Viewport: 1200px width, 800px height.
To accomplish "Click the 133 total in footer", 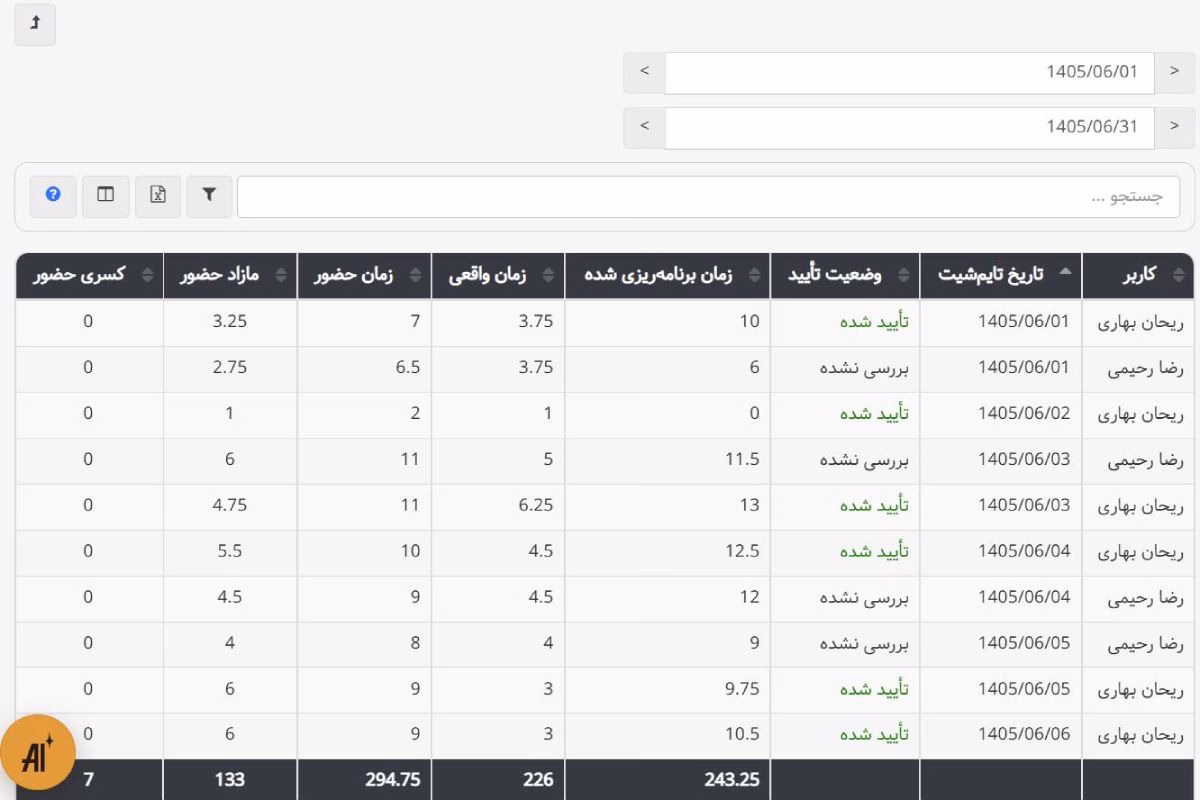I will tap(230, 779).
